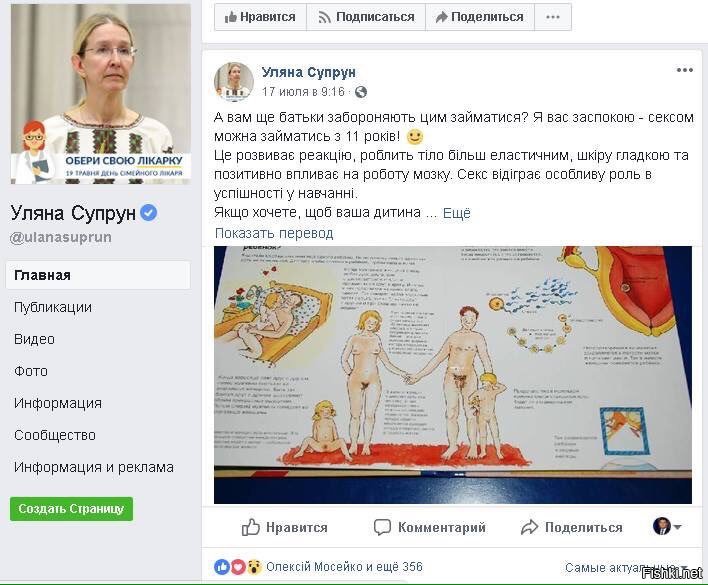Click the globe audience icon on the post
This screenshot has width=708, height=585.
pyautogui.click(x=361, y=92)
